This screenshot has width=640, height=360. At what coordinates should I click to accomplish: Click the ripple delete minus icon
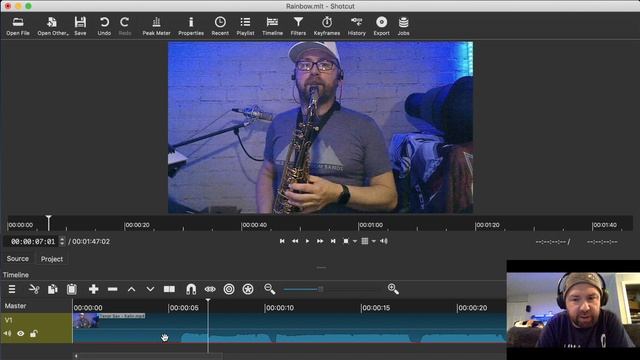pos(113,289)
